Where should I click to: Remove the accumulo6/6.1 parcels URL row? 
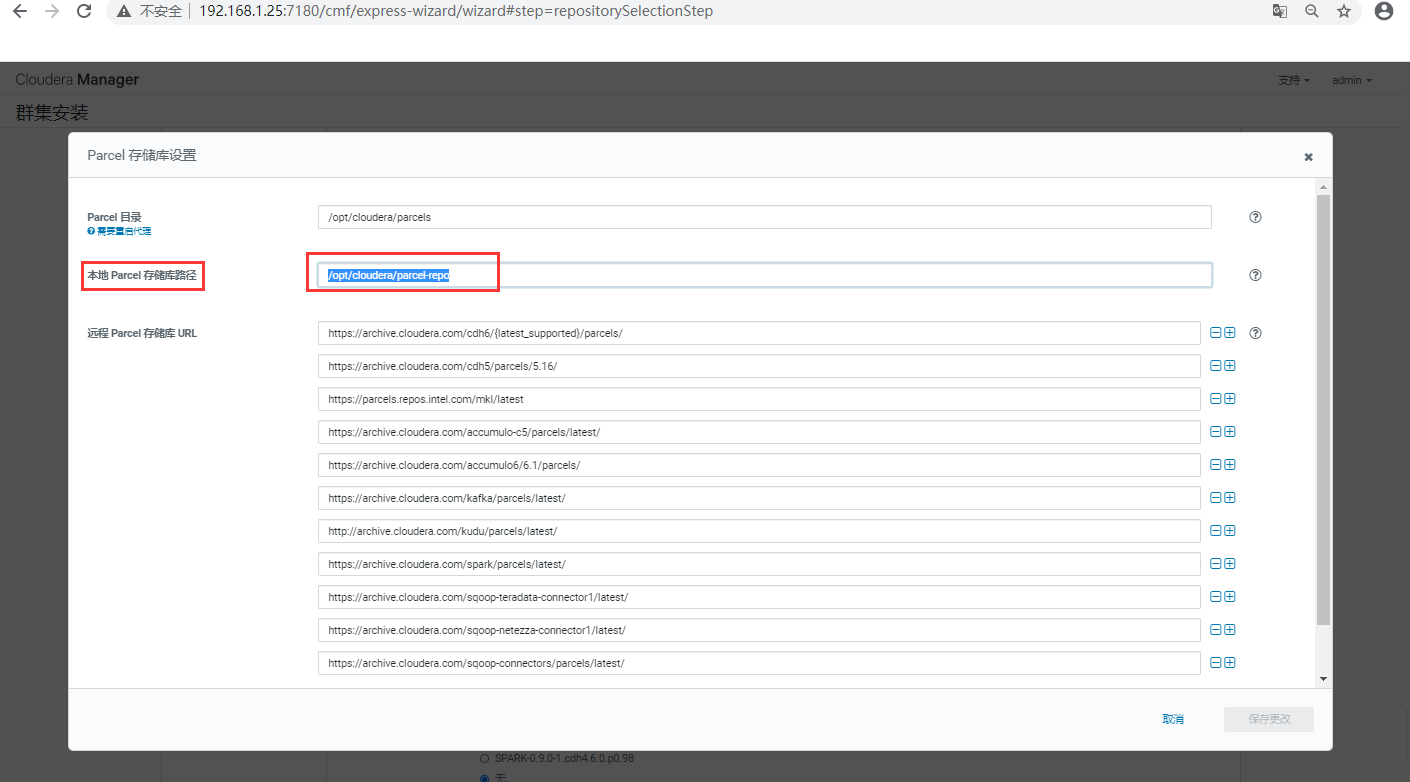(1216, 465)
